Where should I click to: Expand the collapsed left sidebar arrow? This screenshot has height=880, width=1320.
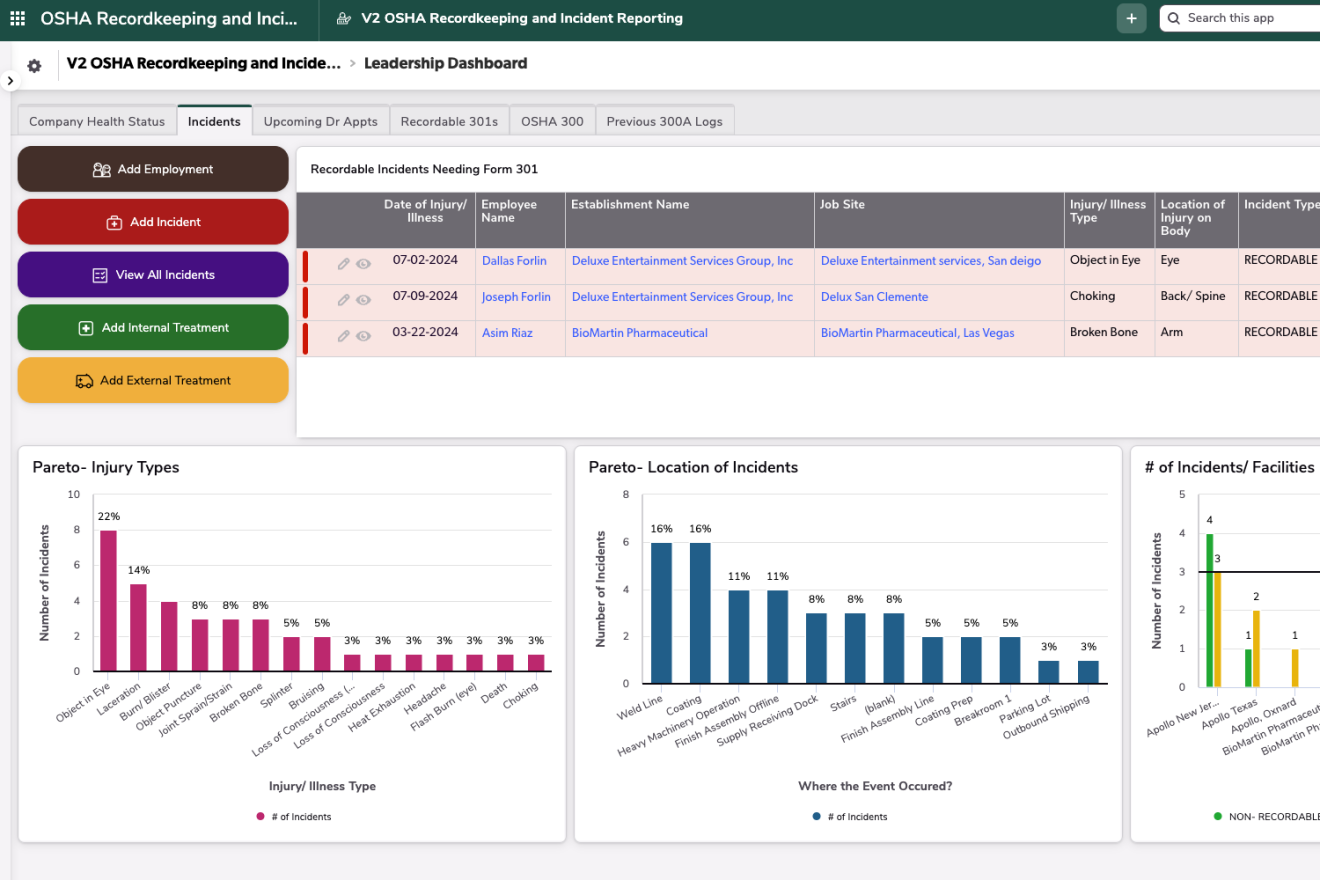[9, 81]
